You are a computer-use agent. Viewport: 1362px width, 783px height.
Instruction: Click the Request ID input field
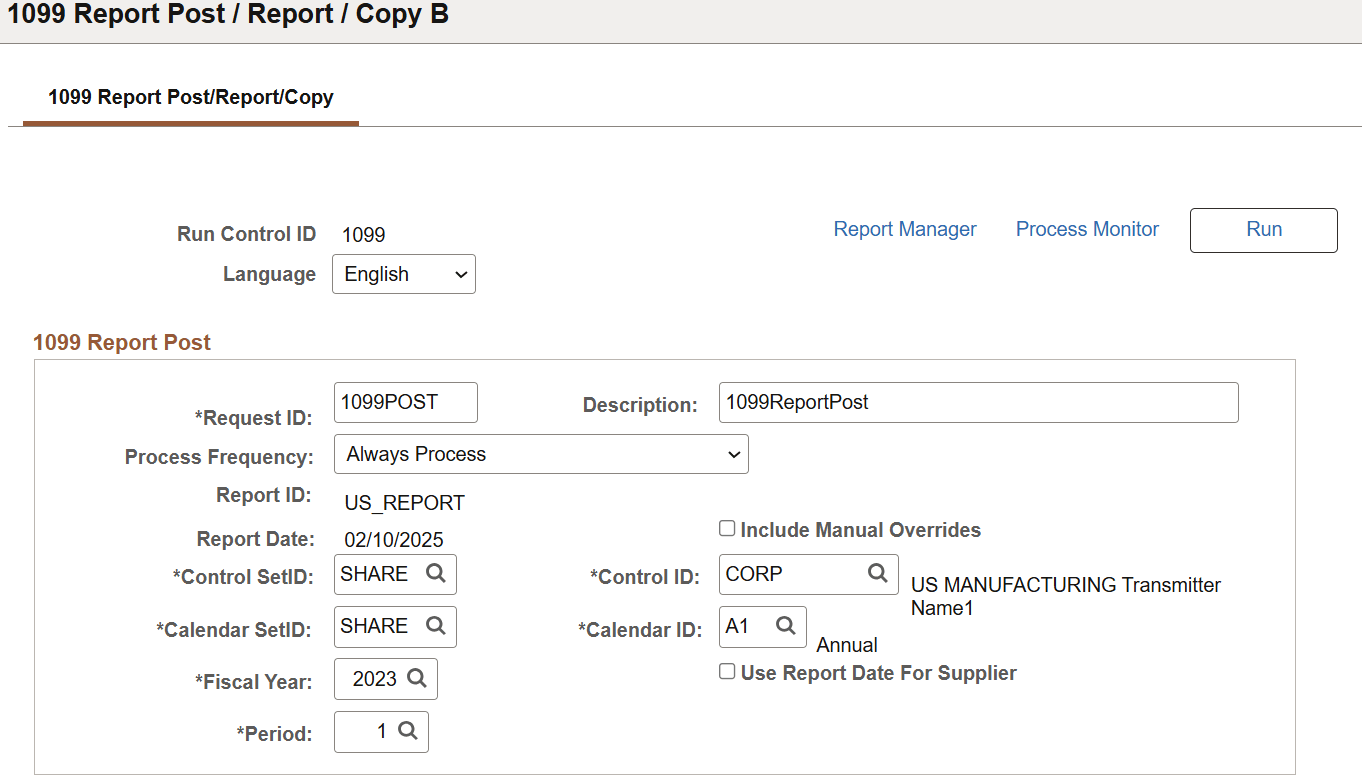point(405,402)
